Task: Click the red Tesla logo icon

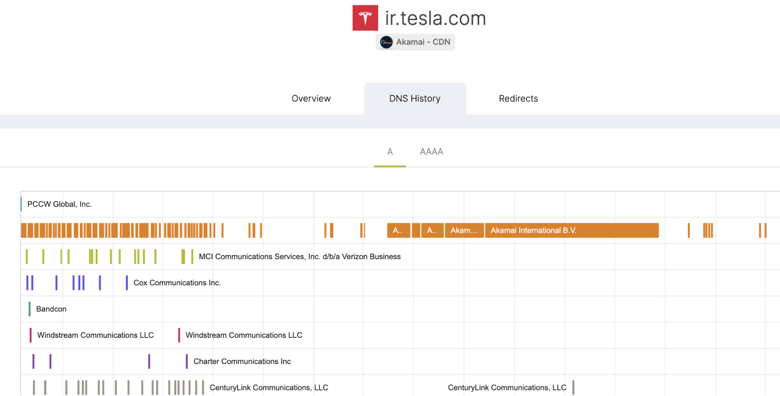Action: pyautogui.click(x=365, y=18)
